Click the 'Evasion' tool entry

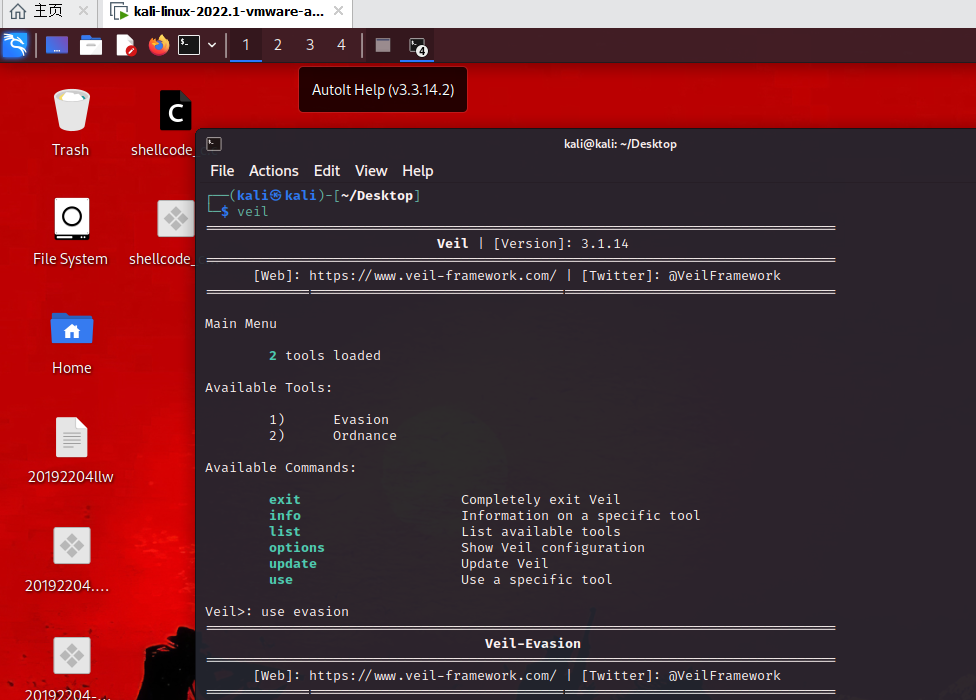361,419
